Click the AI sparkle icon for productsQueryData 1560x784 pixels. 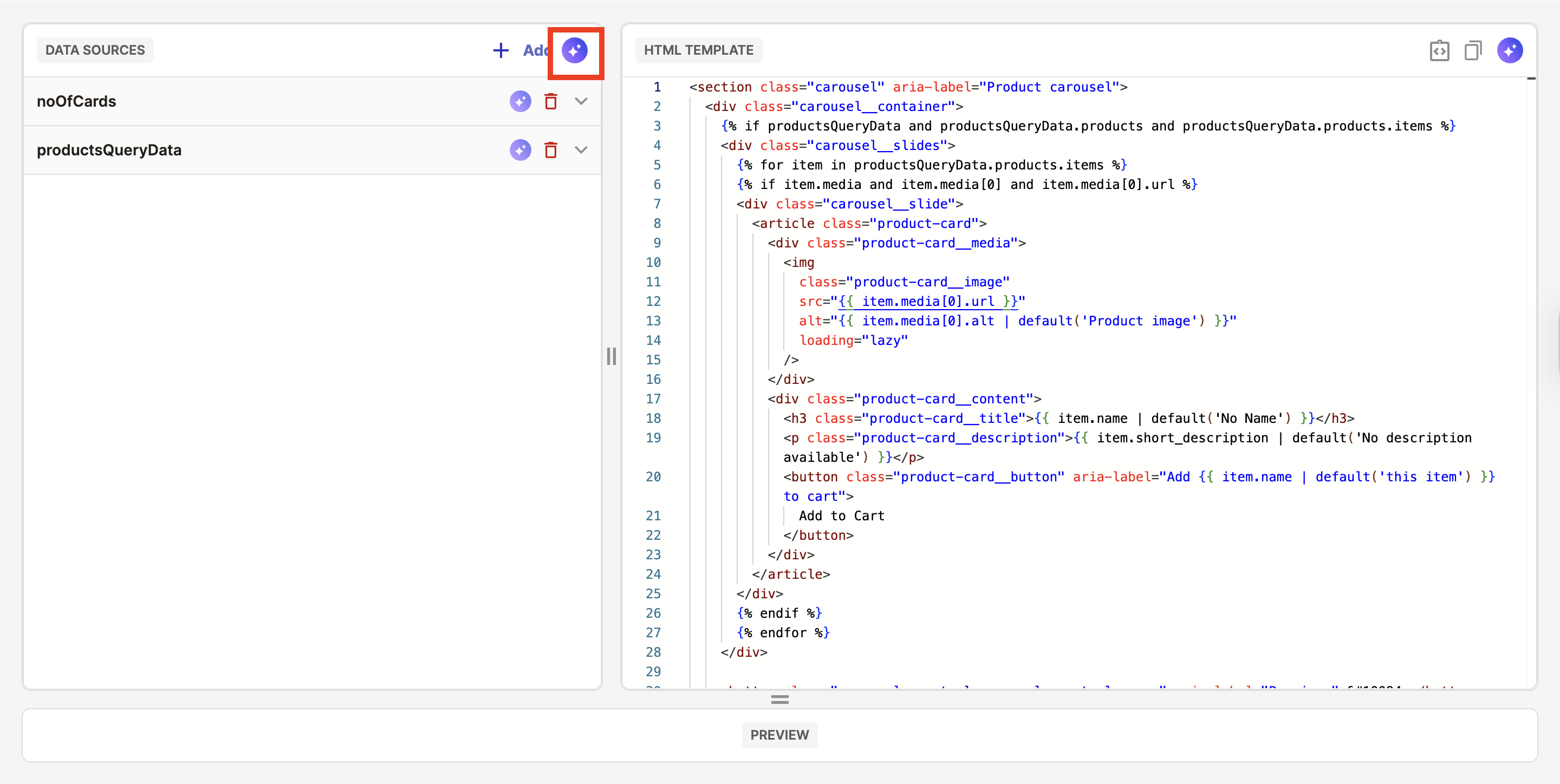(519, 150)
